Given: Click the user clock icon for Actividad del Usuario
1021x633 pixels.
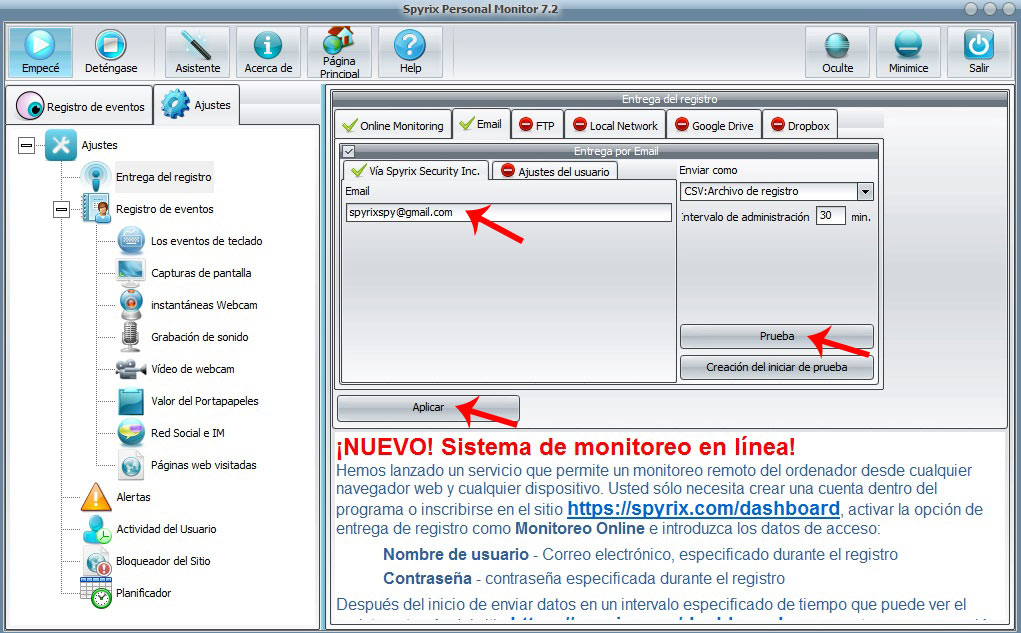Looking at the screenshot, I should pos(97,529).
